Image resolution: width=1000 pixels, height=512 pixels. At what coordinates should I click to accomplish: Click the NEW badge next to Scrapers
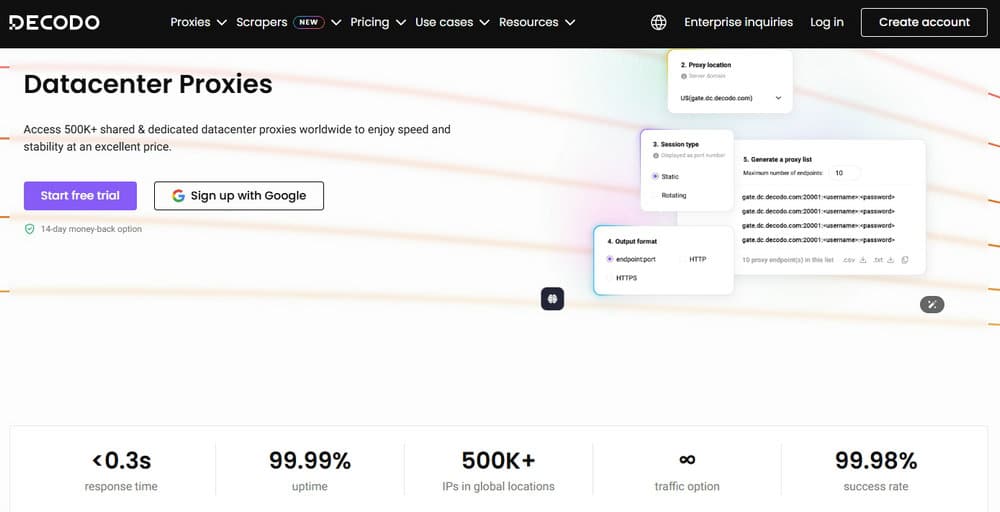click(309, 22)
